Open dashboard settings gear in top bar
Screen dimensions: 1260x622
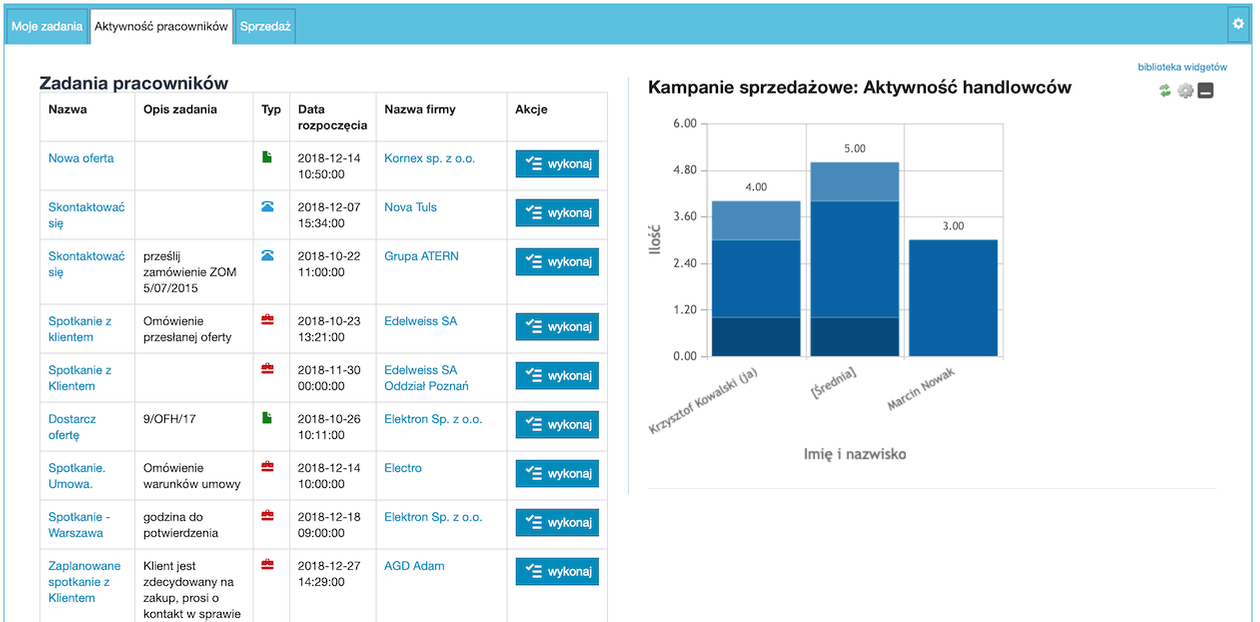[1239, 24]
